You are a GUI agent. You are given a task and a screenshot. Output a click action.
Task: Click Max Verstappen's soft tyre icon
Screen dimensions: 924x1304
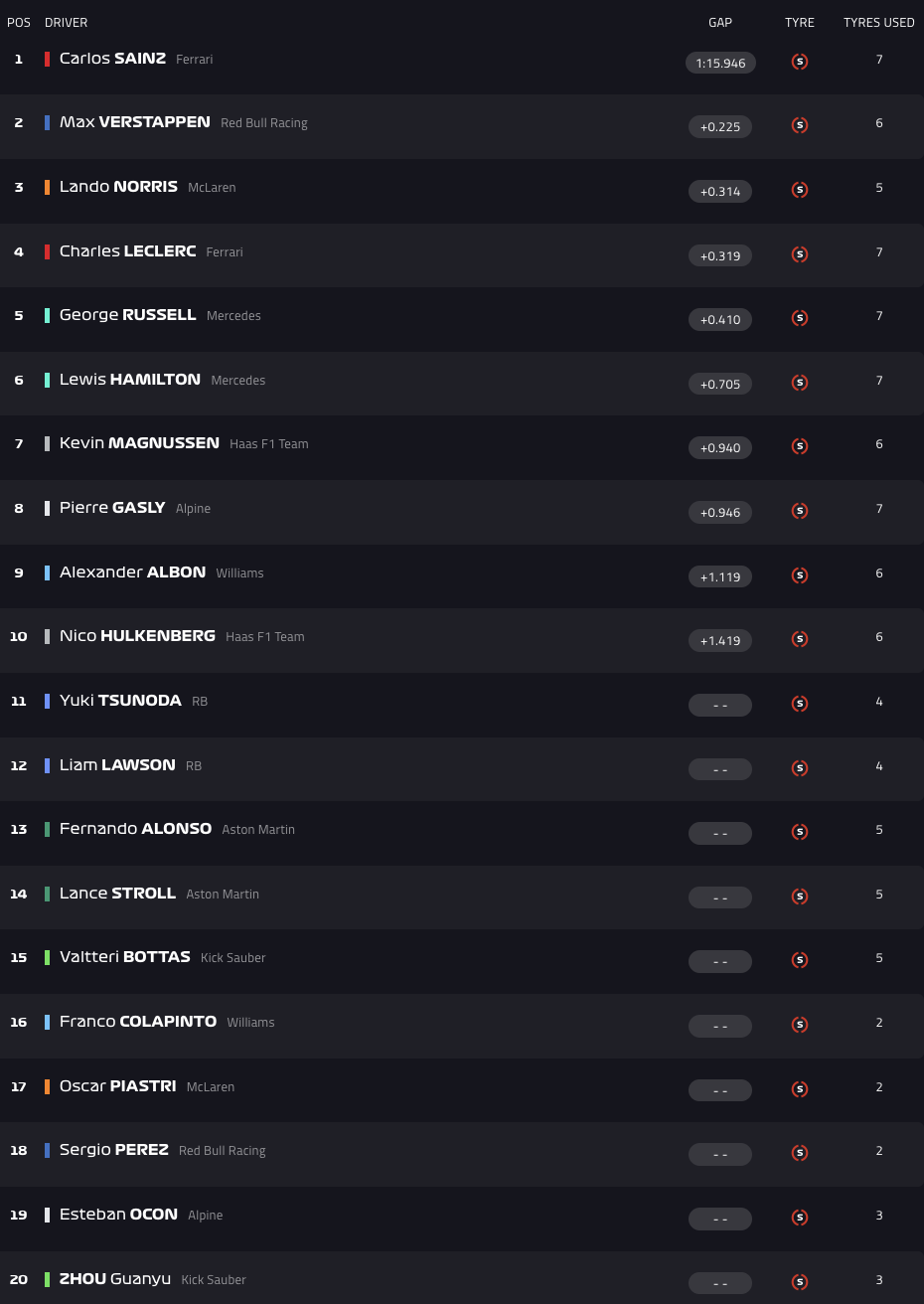click(x=800, y=125)
